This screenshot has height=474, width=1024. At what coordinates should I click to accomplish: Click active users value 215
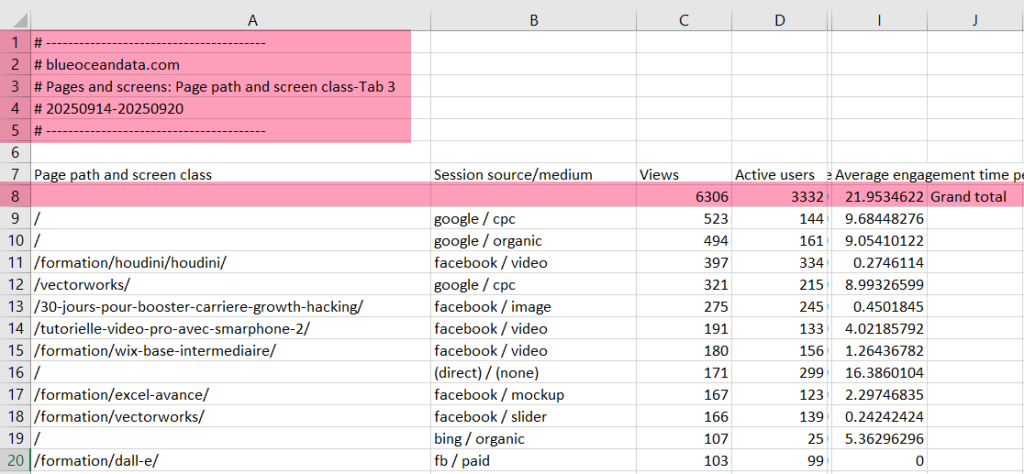(x=780, y=285)
